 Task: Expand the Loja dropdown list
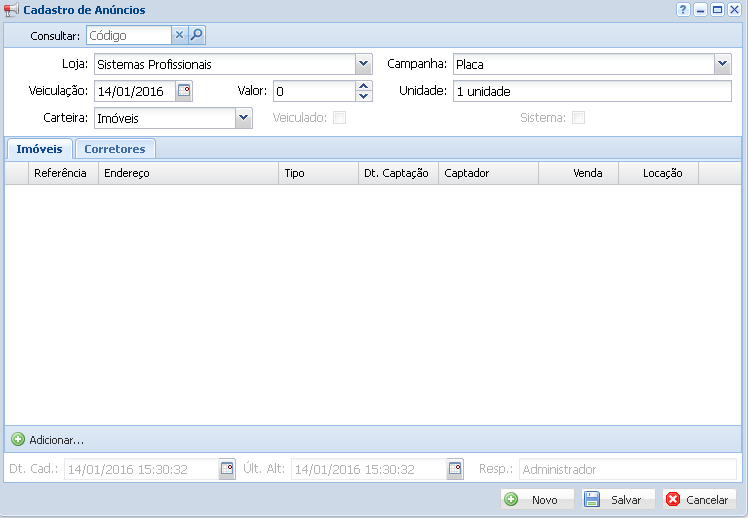pyautogui.click(x=363, y=65)
